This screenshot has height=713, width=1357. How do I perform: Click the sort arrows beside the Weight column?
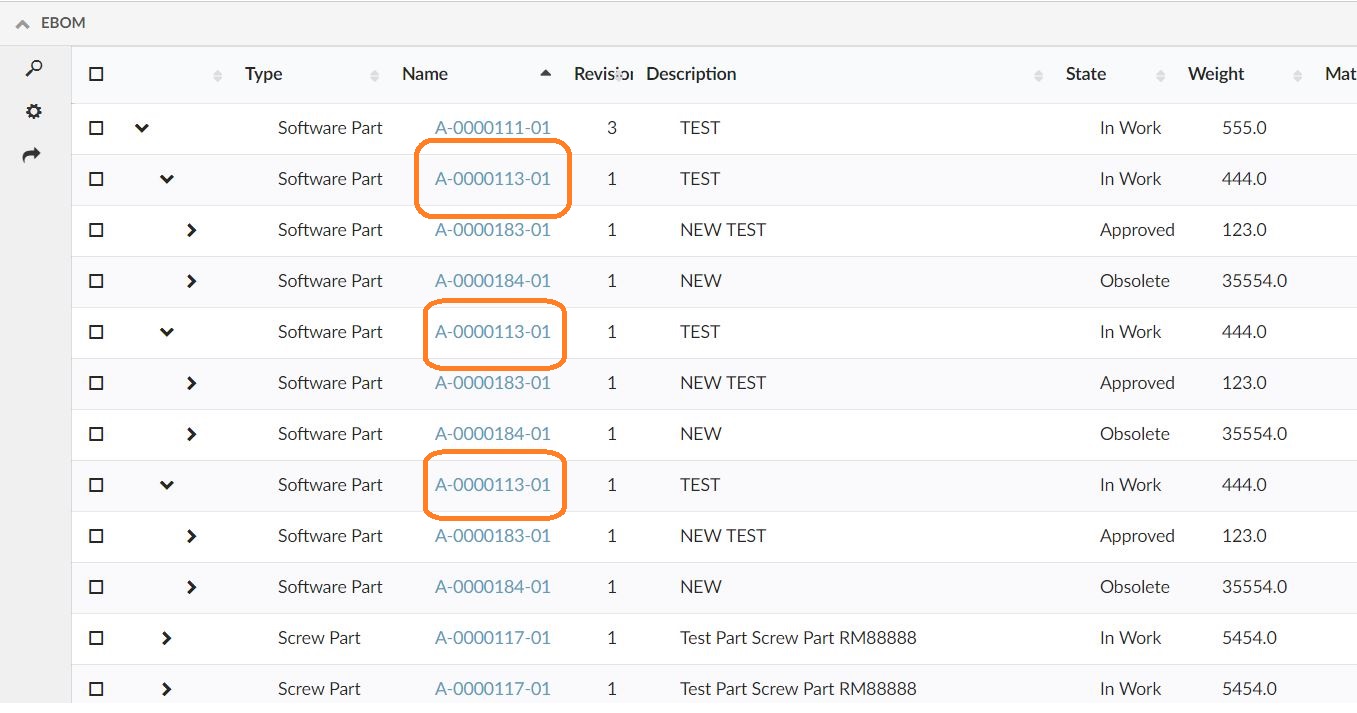[1298, 75]
